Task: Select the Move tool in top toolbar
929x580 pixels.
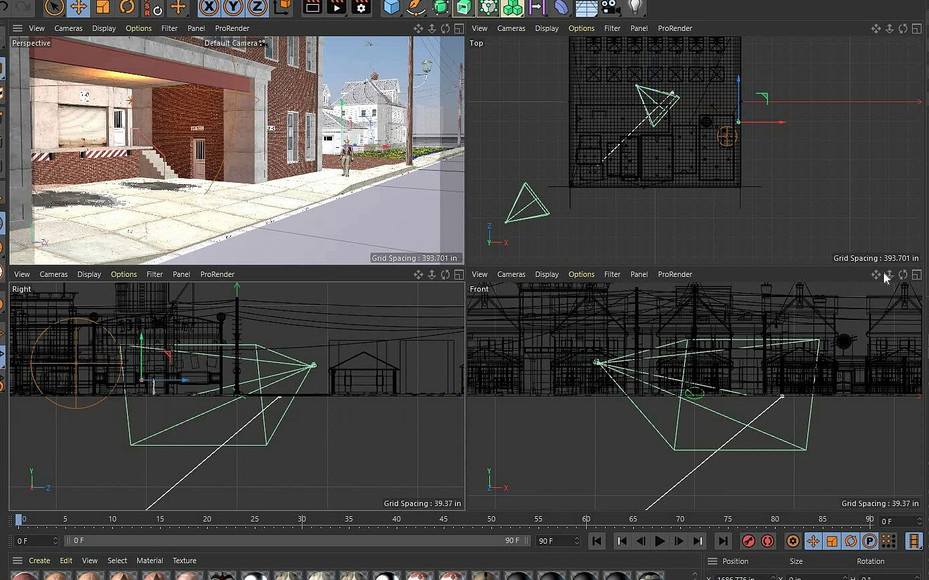Action: [x=78, y=7]
